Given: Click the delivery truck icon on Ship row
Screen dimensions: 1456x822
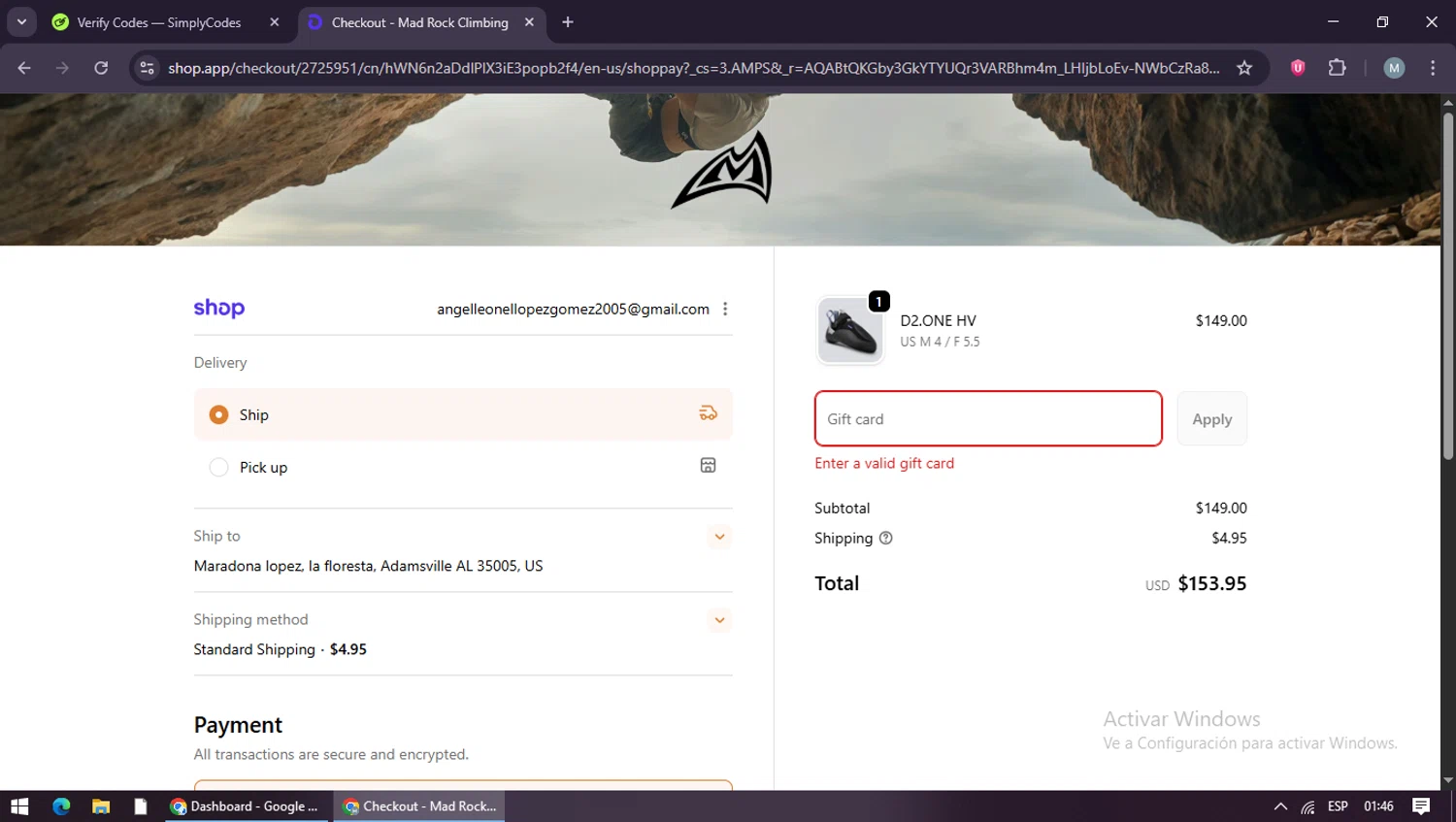Looking at the screenshot, I should (708, 413).
